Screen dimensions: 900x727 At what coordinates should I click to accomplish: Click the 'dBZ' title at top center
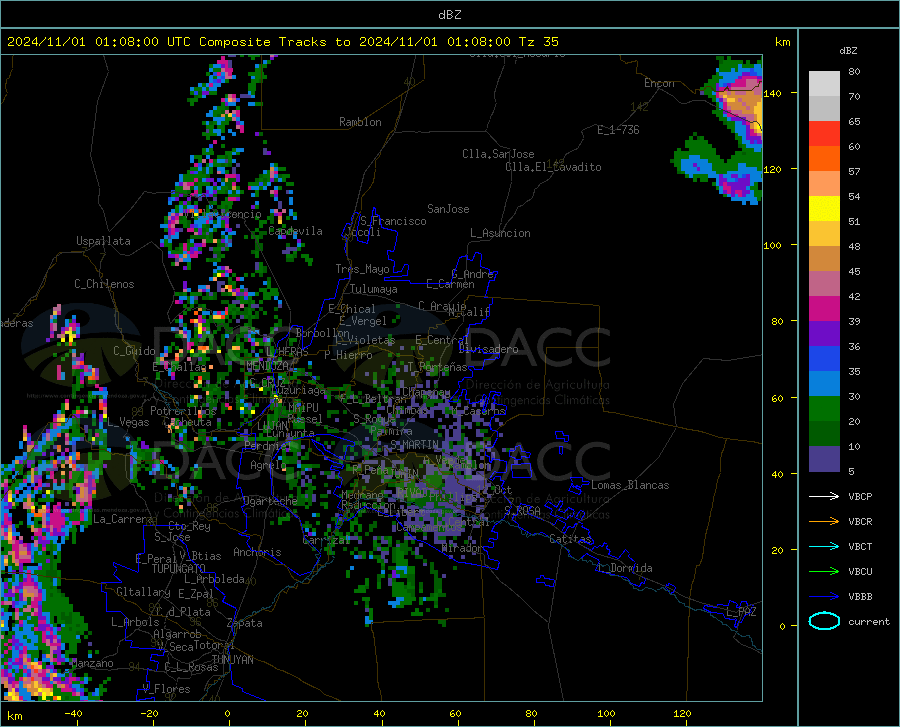point(449,15)
